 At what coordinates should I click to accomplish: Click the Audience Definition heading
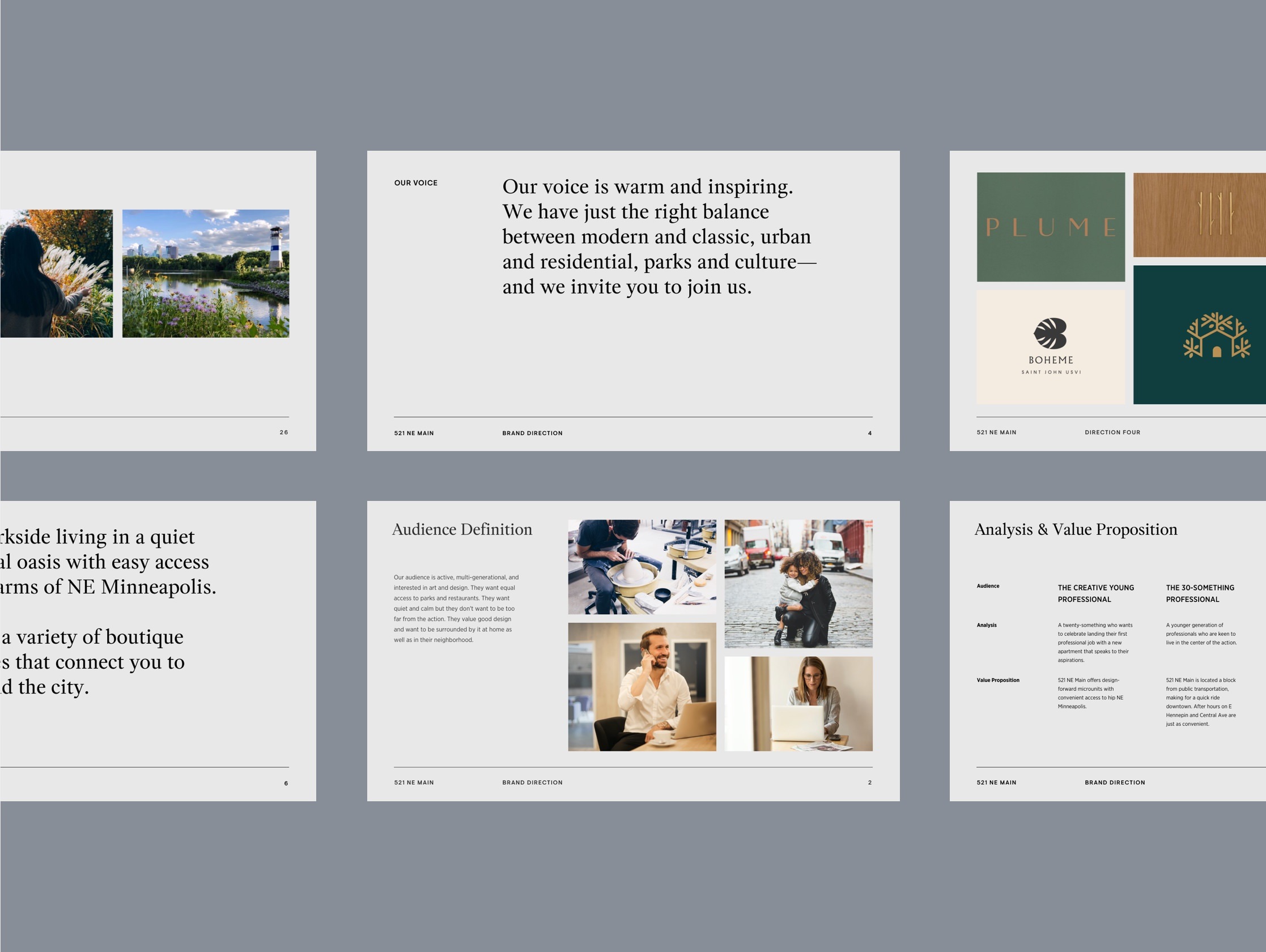(462, 529)
